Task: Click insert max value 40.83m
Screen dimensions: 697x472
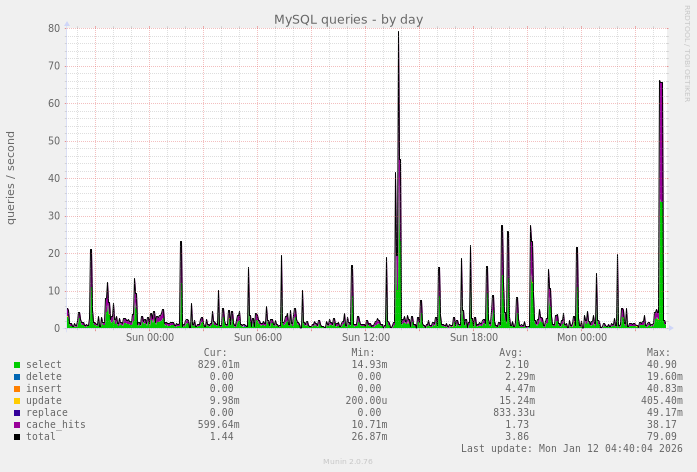Action: [x=665, y=388]
